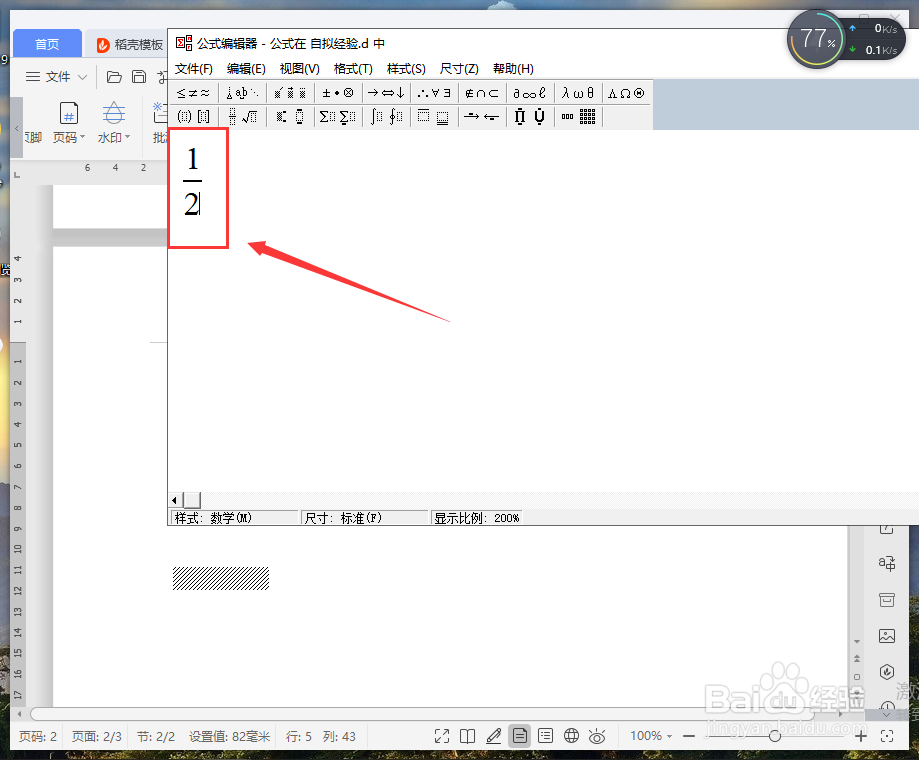Open 100% zoom level dropdown
The image size is (919, 760).
tap(651, 736)
